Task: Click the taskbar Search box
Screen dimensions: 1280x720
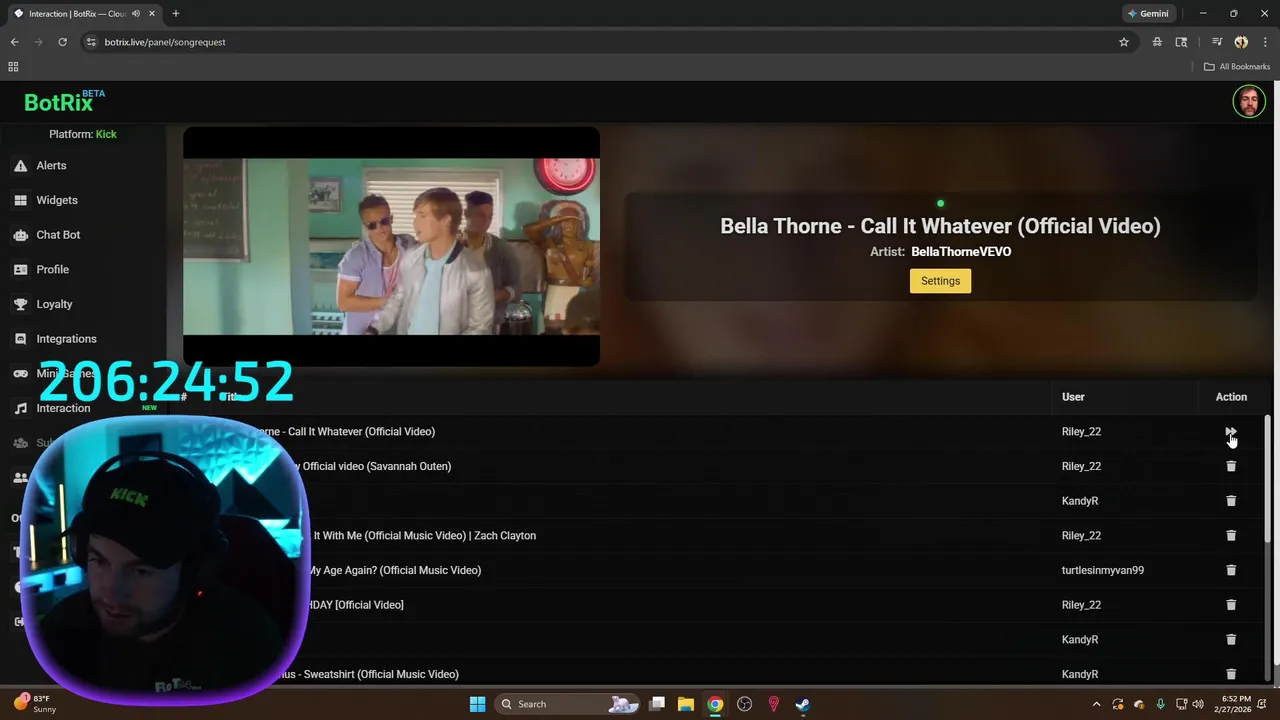Action: coord(568,704)
